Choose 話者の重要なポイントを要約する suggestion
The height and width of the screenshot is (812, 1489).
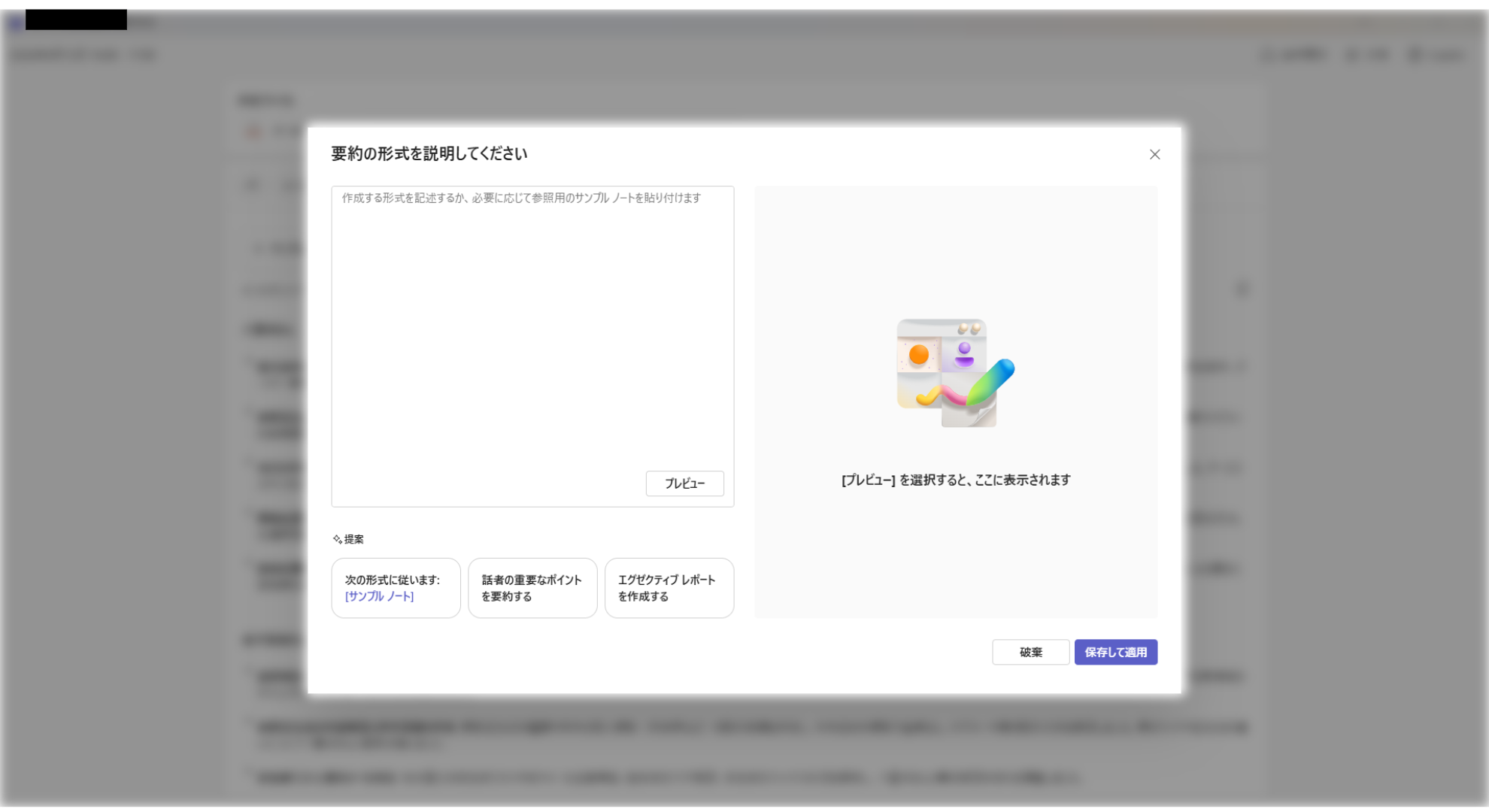coord(532,588)
